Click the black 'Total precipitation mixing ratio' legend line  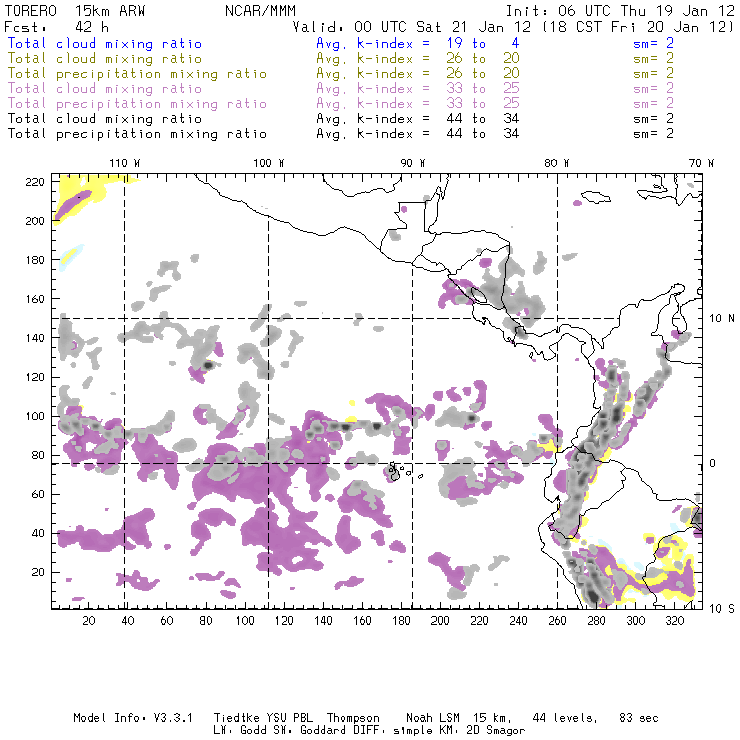(x=137, y=134)
